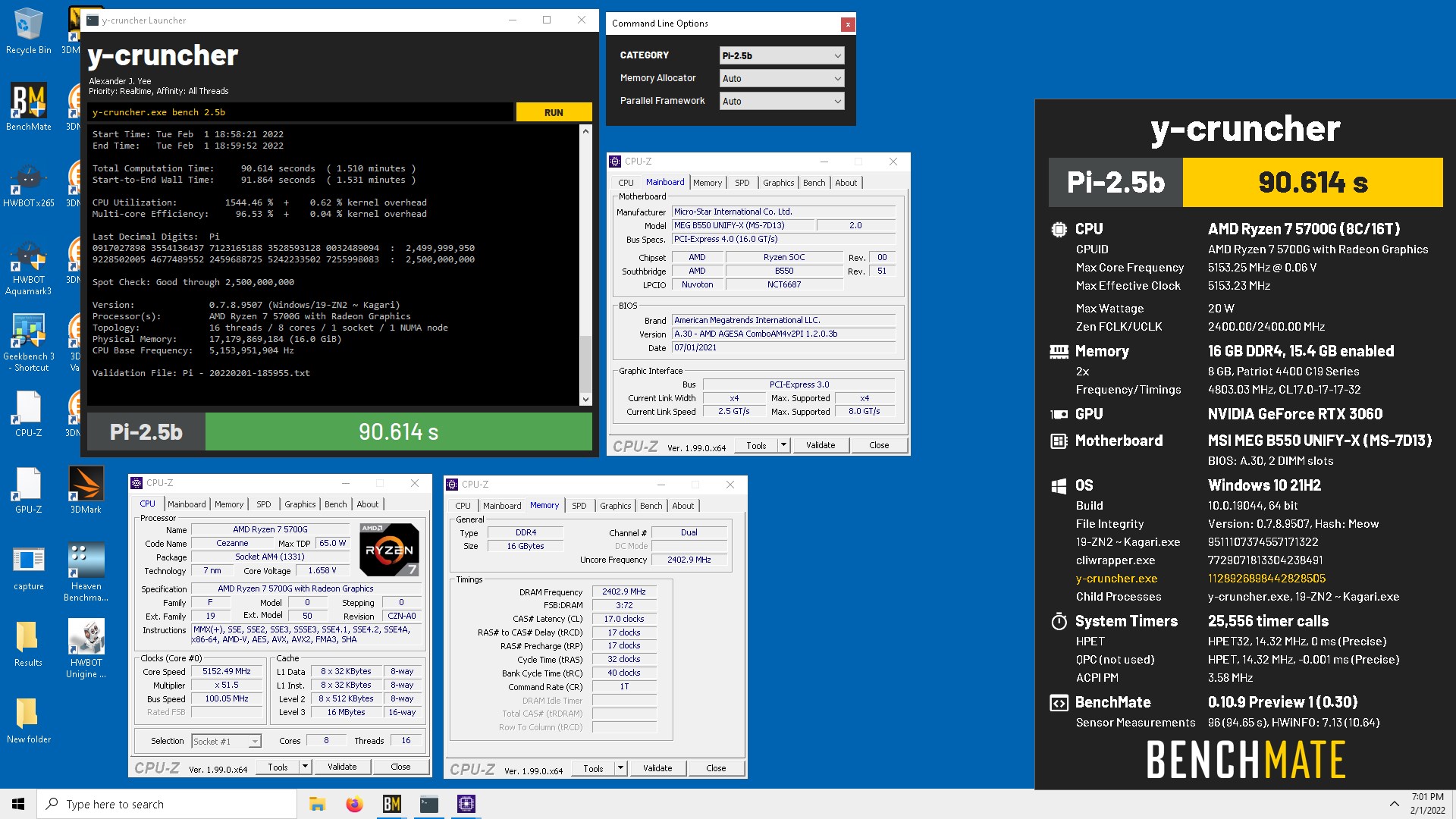Click the Core Speed 5152.49 MHz value
The height and width of the screenshot is (819, 1456).
pos(227,671)
